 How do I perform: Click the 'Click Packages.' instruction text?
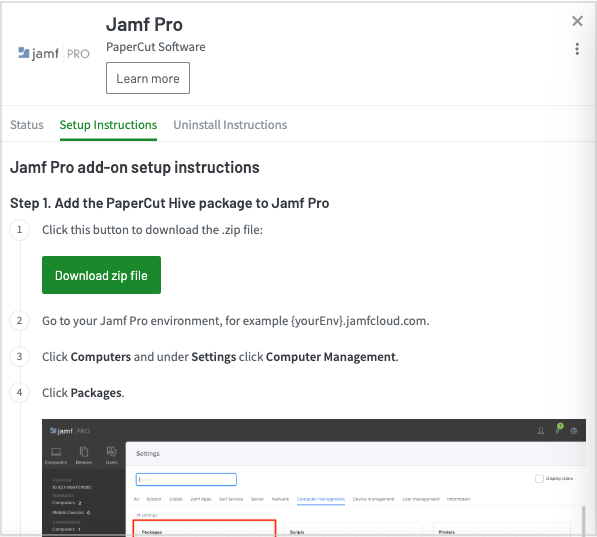[83, 393]
